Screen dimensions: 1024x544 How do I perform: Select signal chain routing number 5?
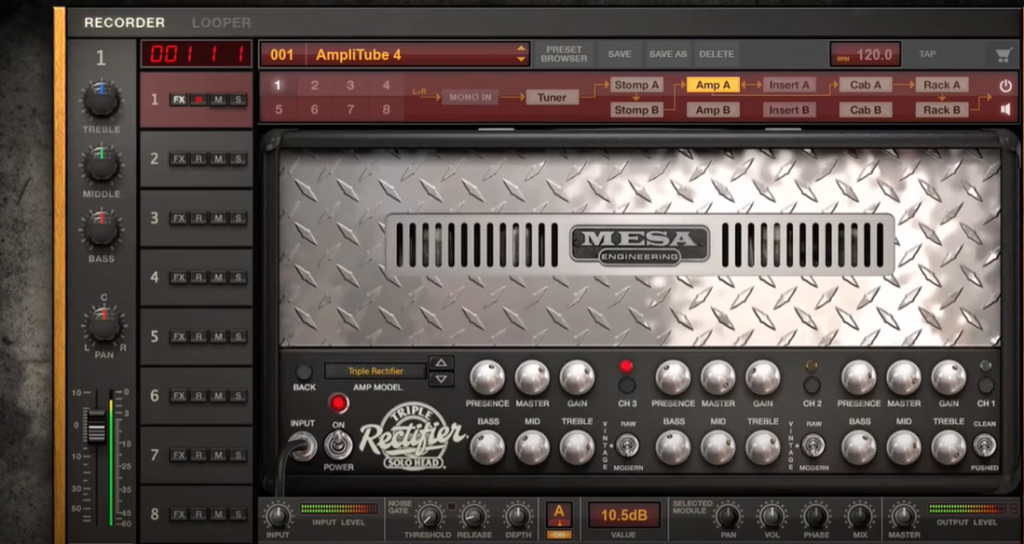(x=279, y=109)
